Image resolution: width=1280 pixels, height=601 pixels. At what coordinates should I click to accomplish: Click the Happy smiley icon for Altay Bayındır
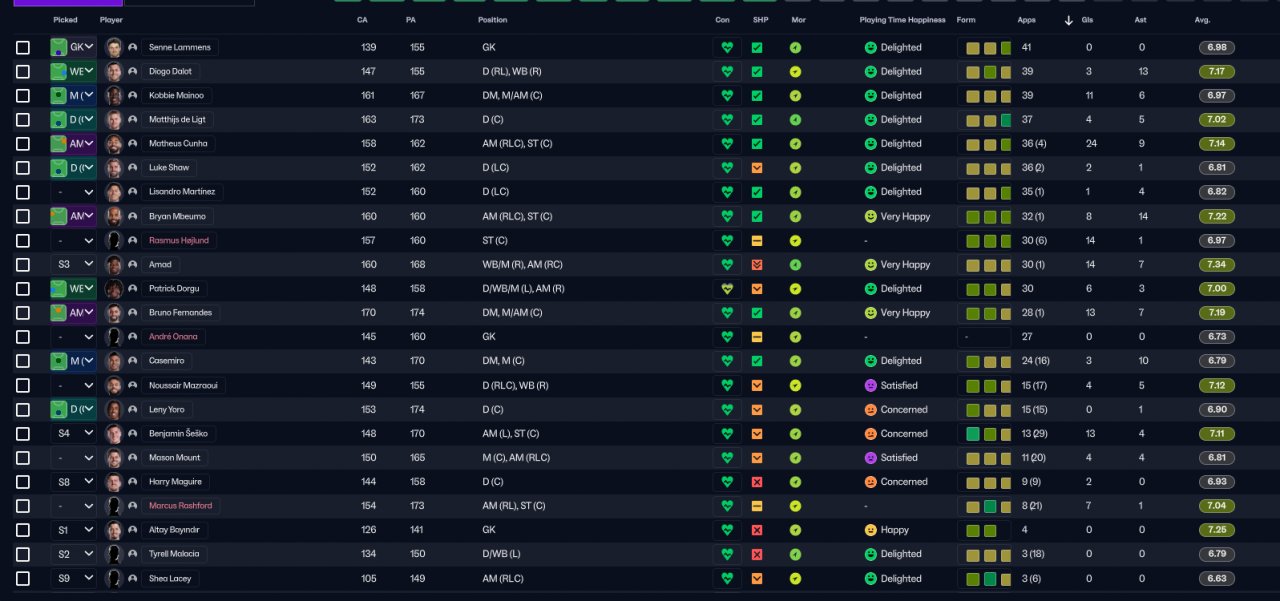[x=871, y=530]
